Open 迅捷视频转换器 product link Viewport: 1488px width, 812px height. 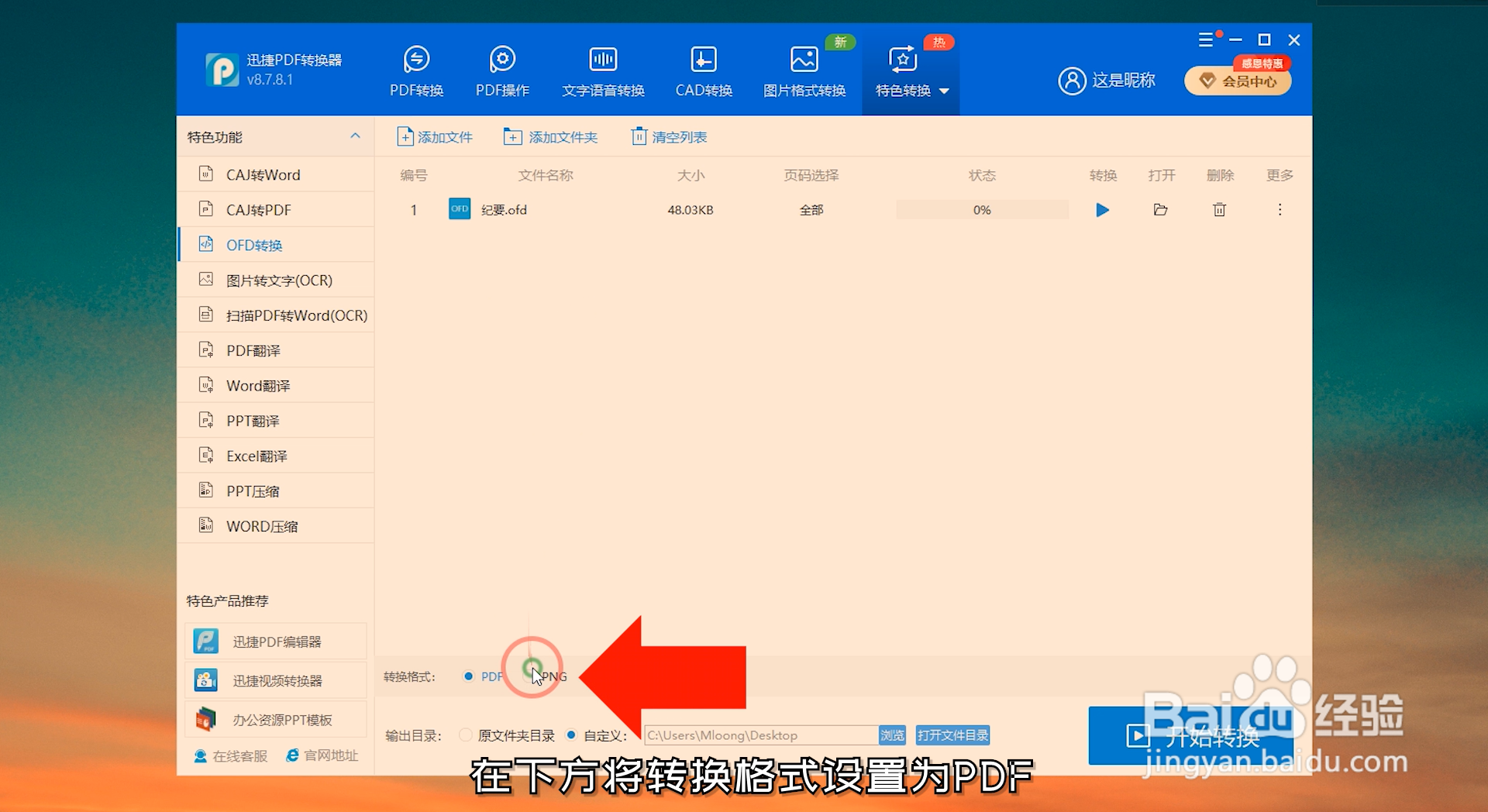point(276,680)
